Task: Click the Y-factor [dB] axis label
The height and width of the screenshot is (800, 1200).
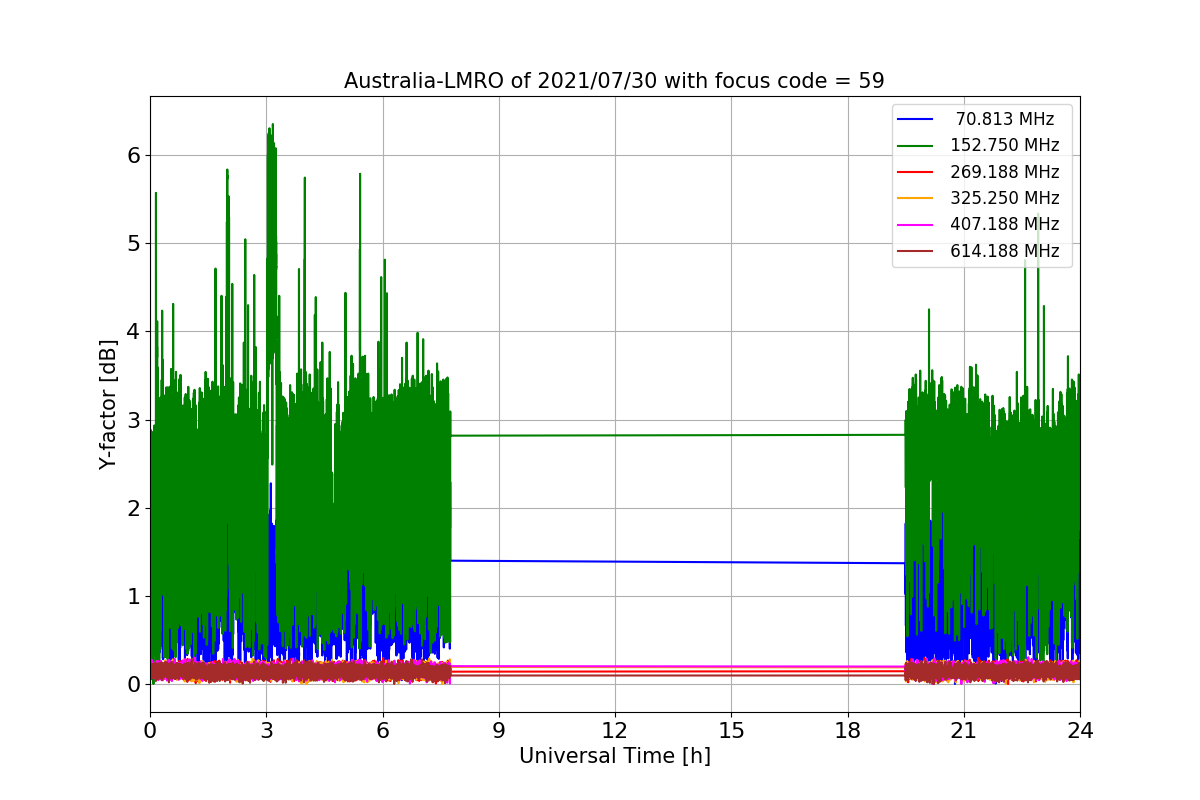Action: (x=108, y=404)
